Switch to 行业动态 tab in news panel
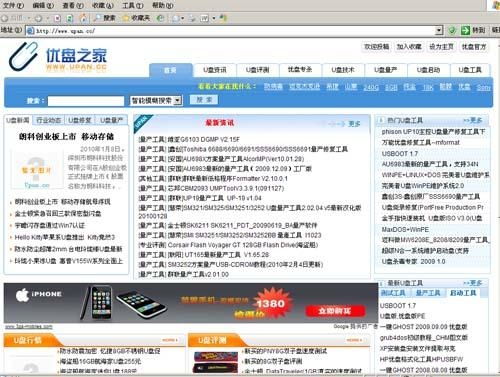 49,120
